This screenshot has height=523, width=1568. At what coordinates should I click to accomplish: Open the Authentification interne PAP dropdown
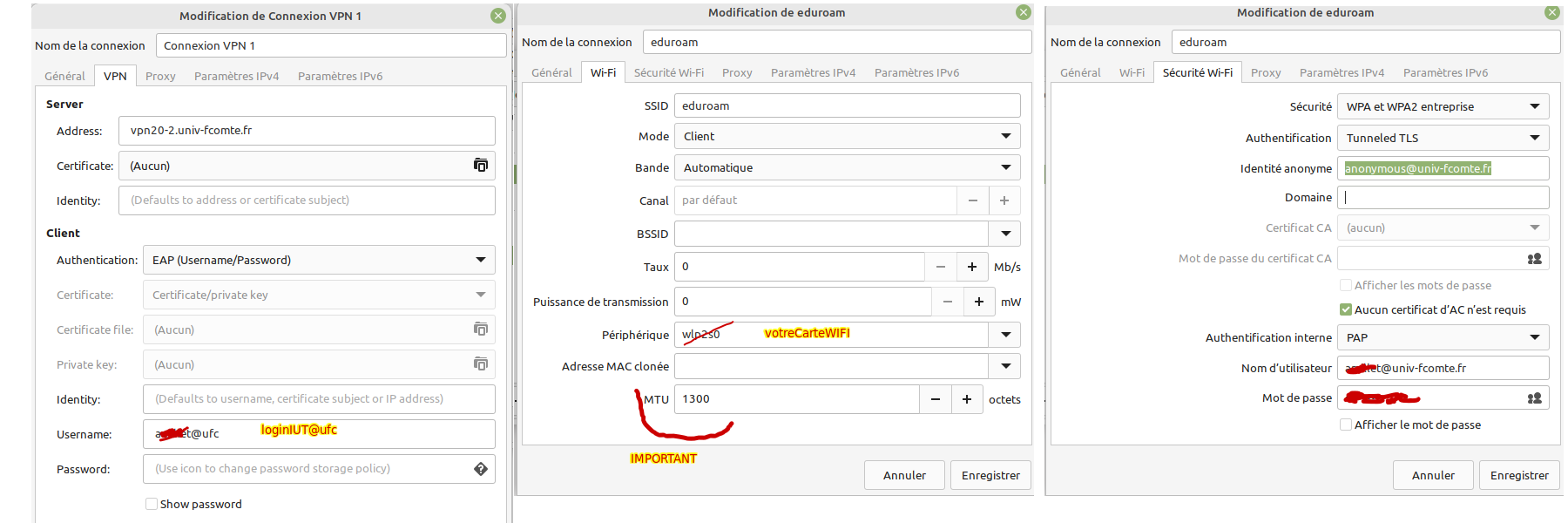[1443, 337]
